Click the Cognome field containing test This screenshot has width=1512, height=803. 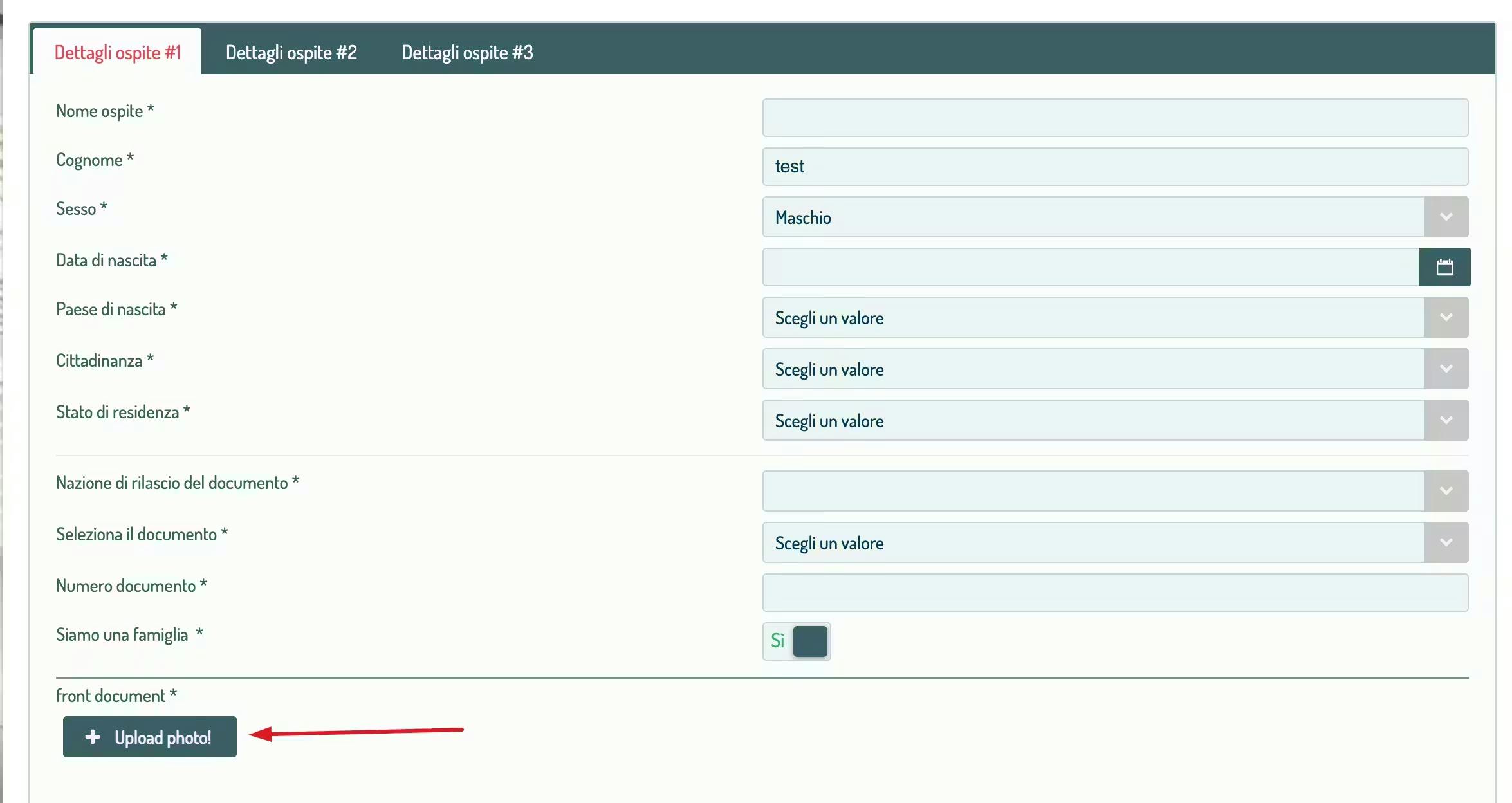point(1114,167)
